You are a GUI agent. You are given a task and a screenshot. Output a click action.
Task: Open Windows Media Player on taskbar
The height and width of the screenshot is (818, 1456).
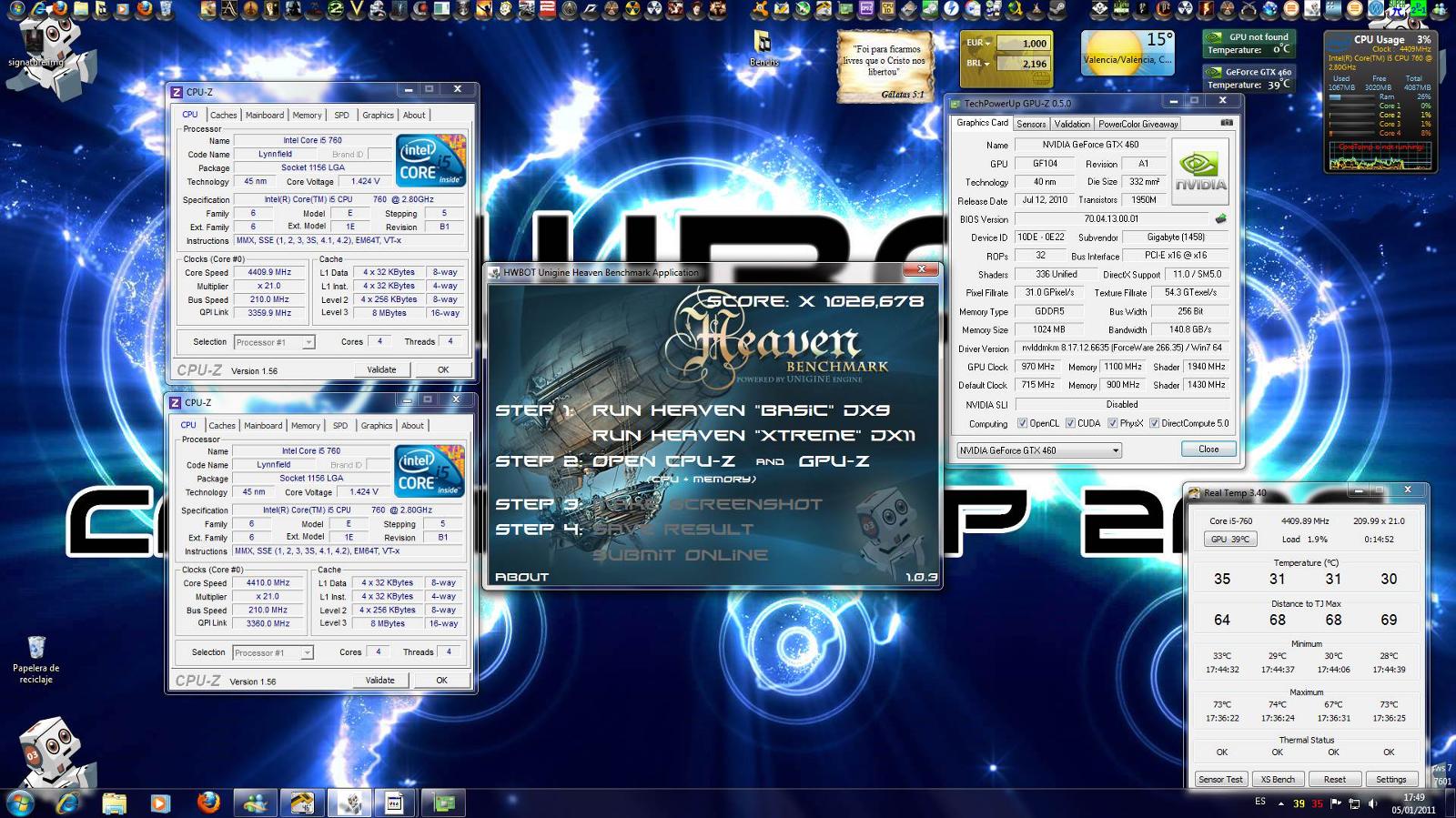(x=160, y=803)
